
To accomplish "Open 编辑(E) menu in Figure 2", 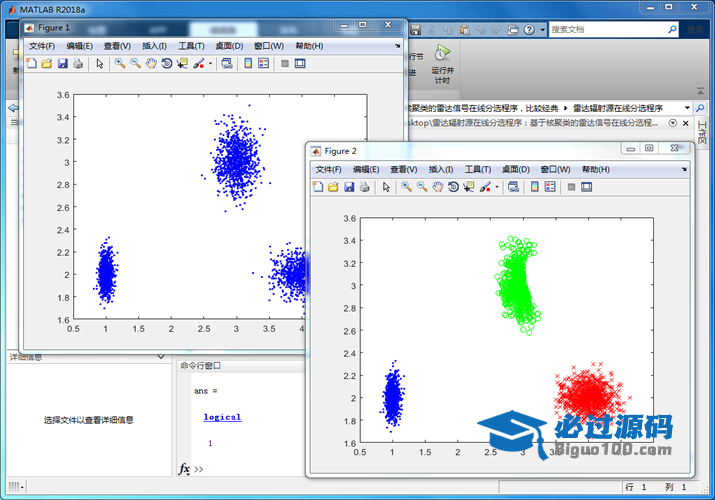I will [x=366, y=170].
